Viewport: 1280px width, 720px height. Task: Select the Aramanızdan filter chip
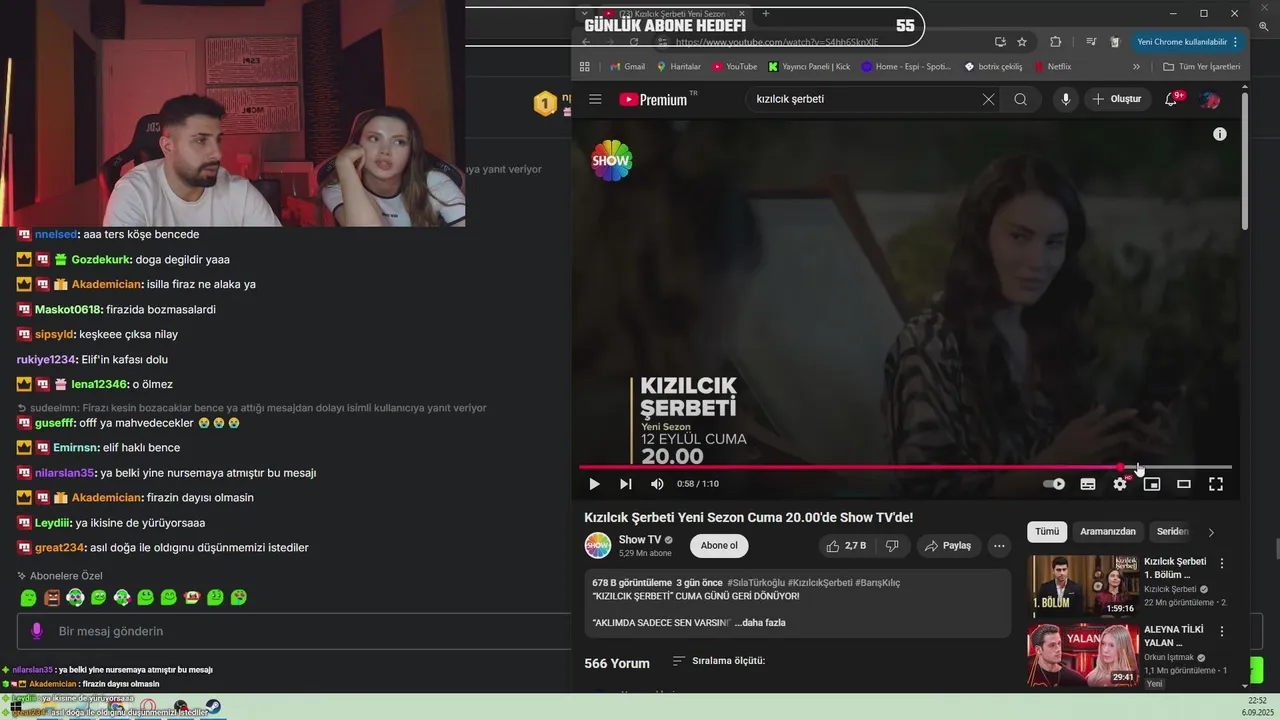pos(1108,532)
